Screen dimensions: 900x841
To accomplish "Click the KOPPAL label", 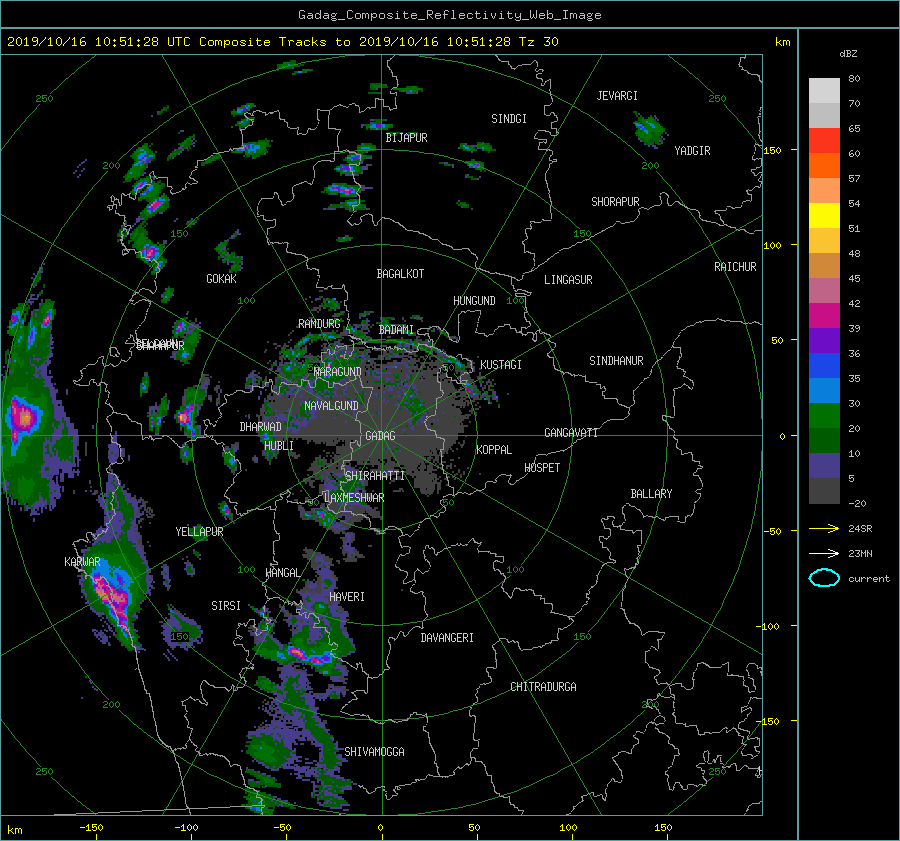I will [x=494, y=450].
